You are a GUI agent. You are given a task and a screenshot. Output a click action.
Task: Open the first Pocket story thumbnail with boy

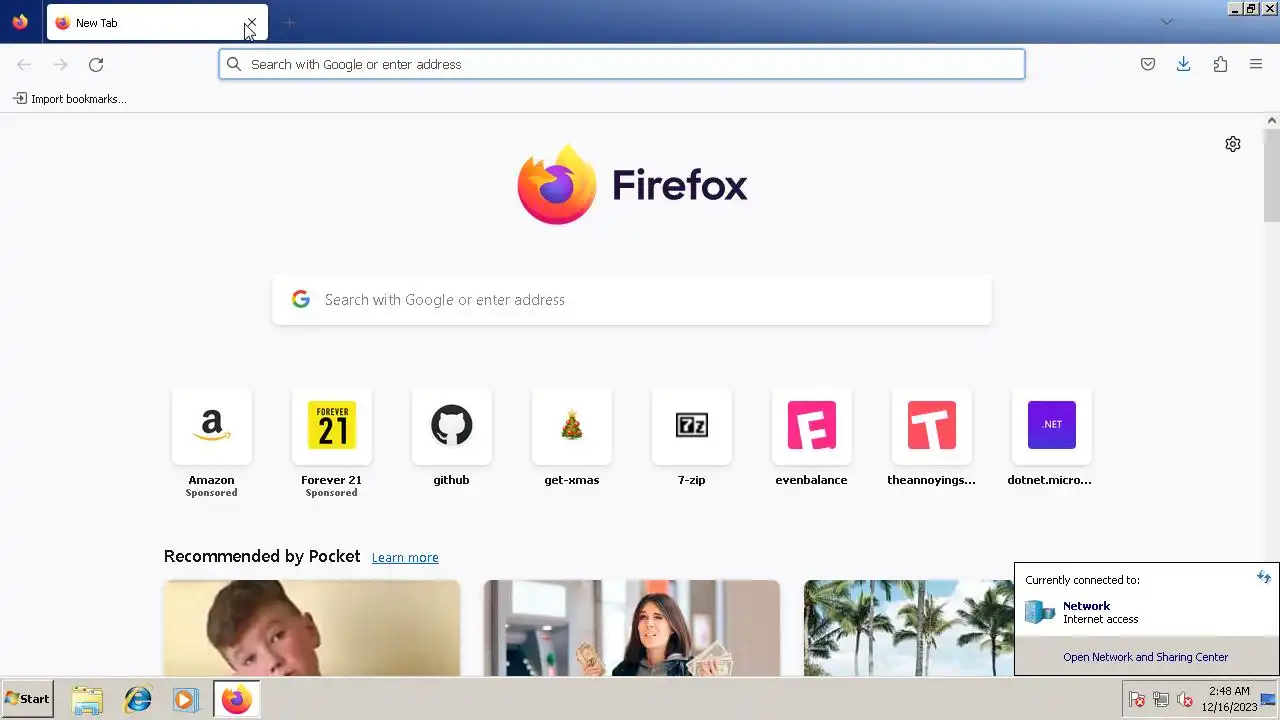(x=312, y=628)
